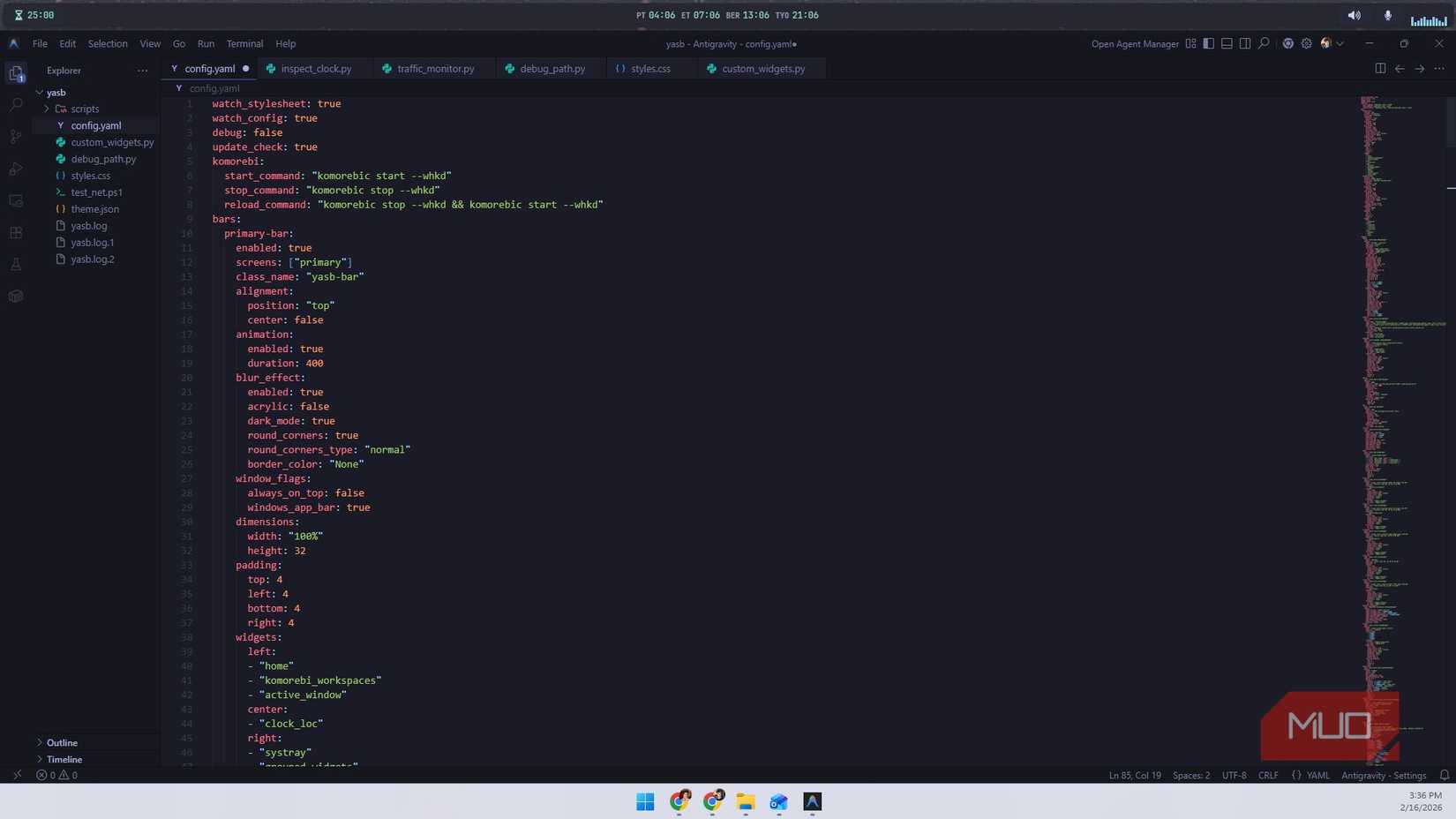Toggle the bottom panel visibility
Screen dimensions: 1456x819
(1227, 43)
